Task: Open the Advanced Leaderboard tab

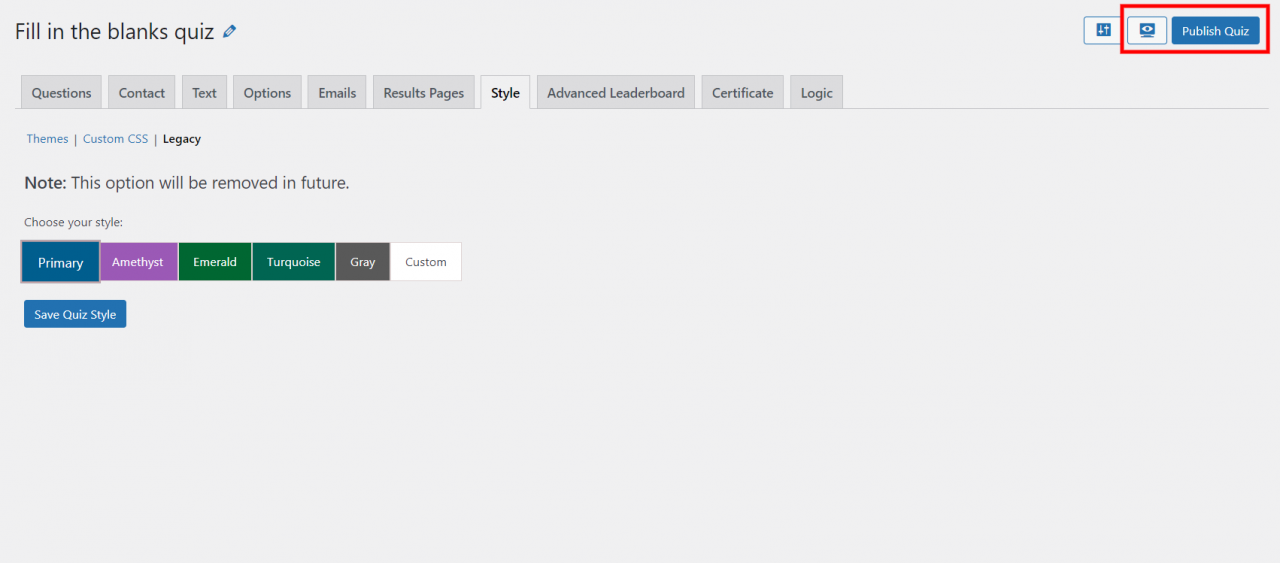Action: point(615,92)
